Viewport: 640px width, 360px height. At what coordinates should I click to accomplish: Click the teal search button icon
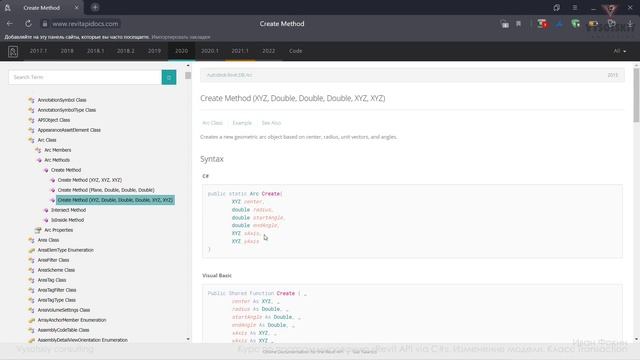coord(169,77)
